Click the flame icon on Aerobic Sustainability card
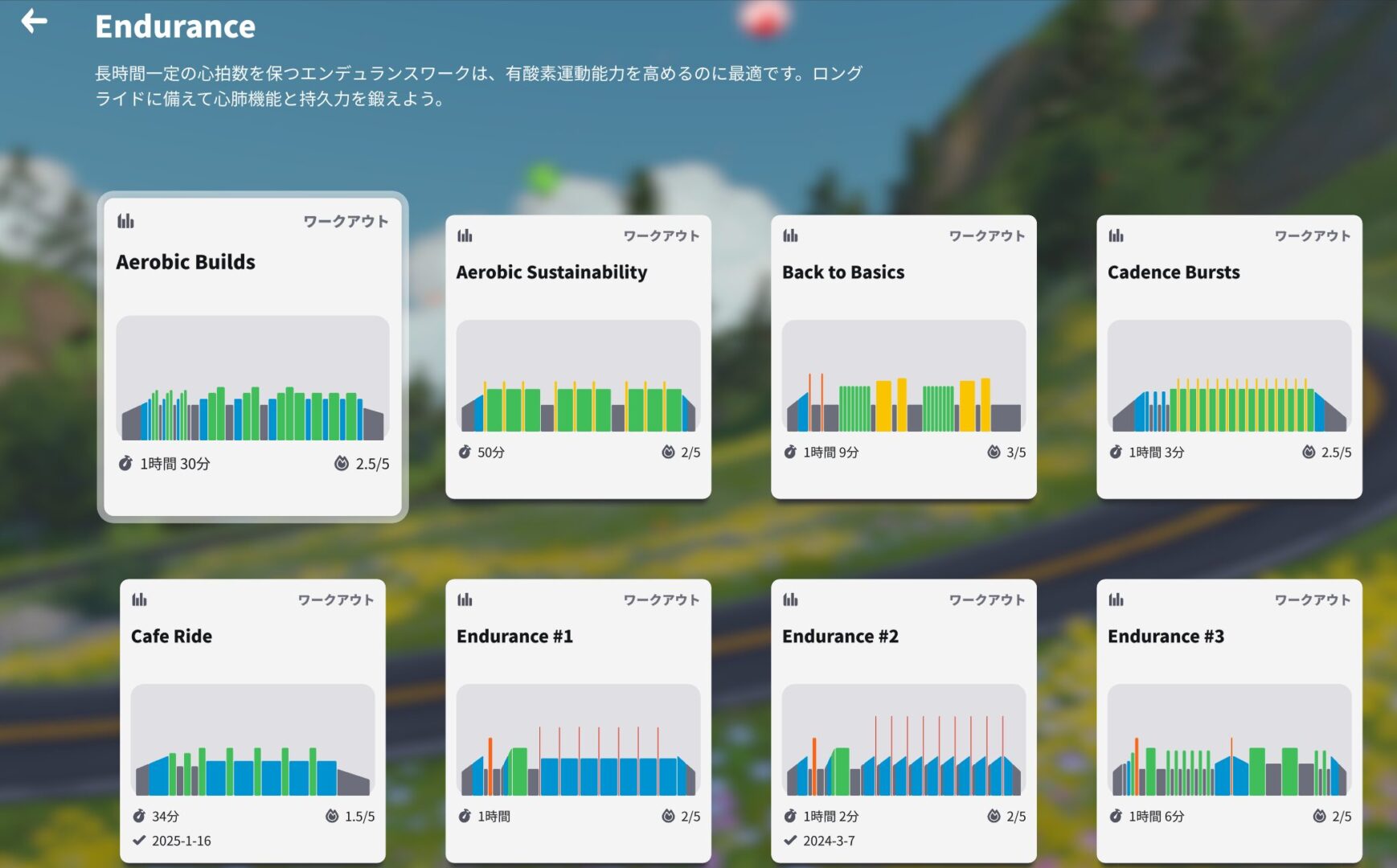1397x868 pixels. 670,452
